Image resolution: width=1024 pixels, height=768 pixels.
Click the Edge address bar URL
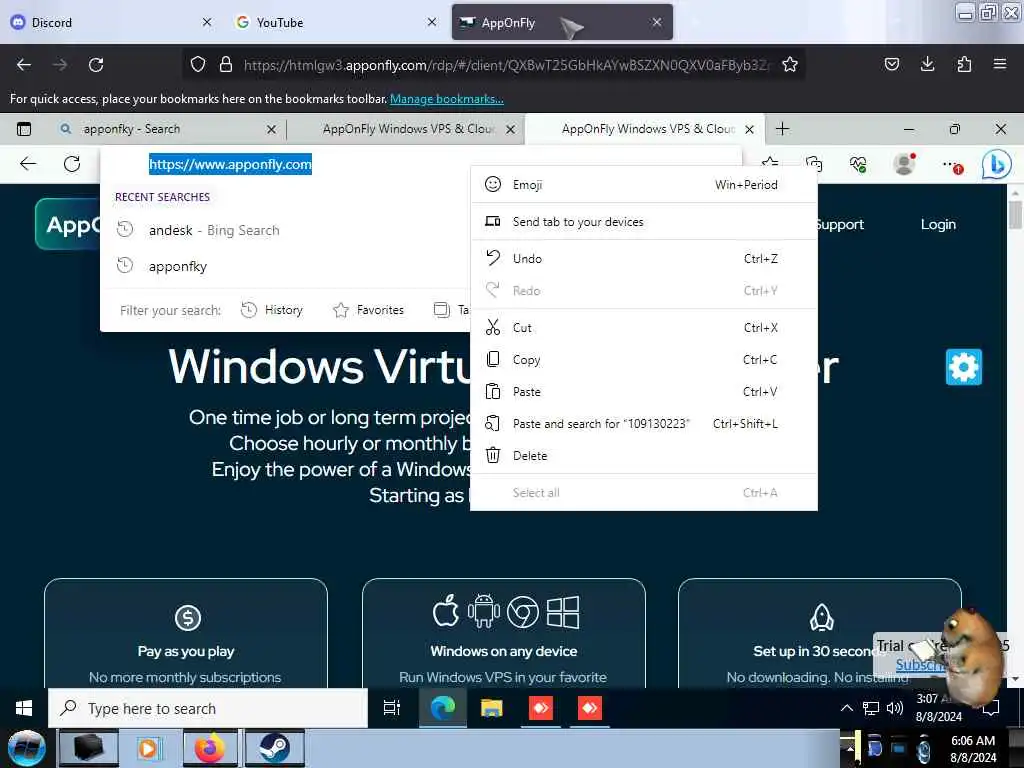coord(230,164)
